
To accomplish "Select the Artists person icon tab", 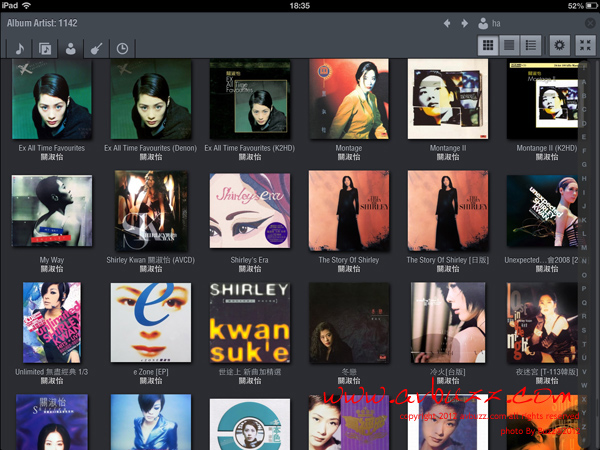I will point(70,47).
